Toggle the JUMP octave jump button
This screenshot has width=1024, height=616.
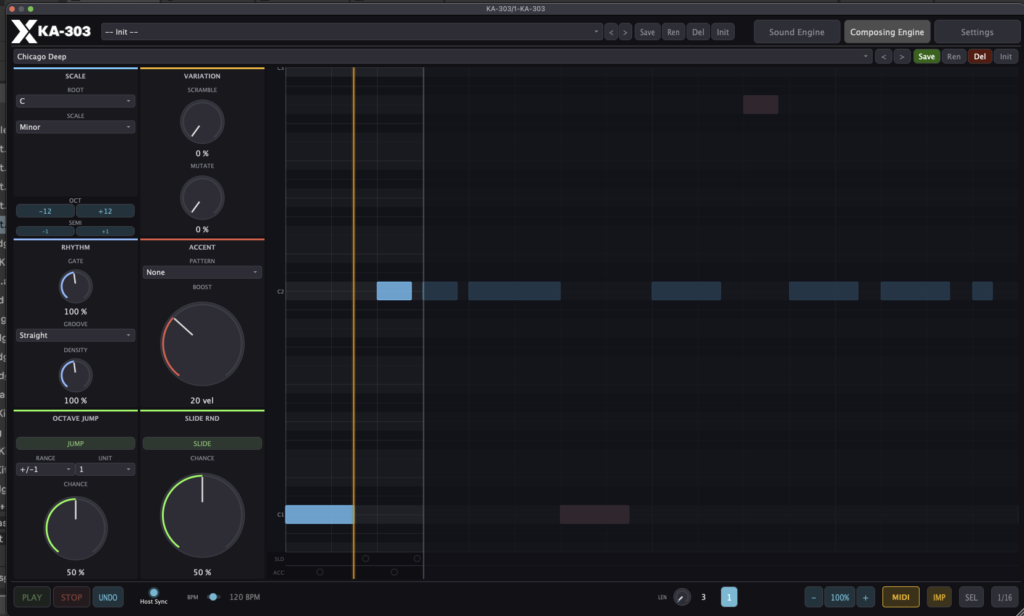(75, 444)
